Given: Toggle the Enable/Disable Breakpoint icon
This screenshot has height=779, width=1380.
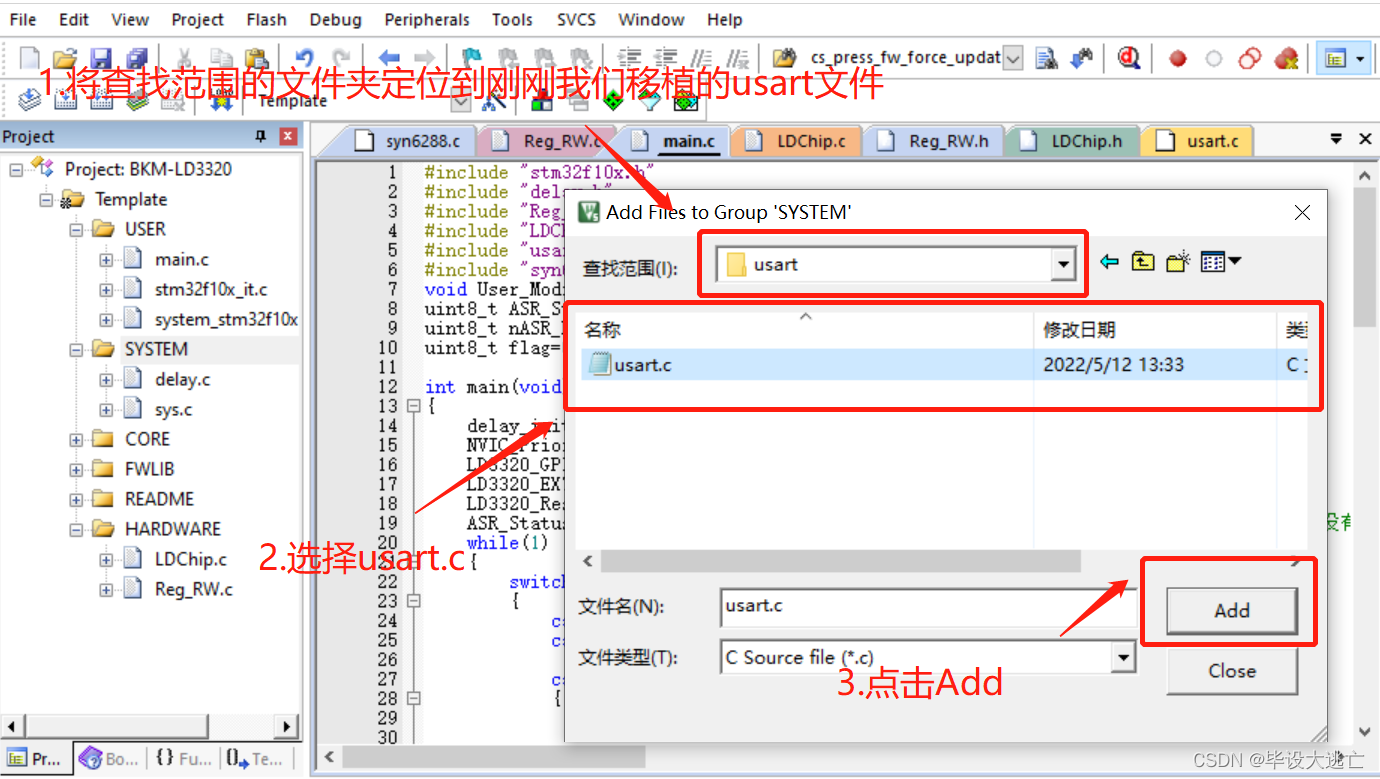Looking at the screenshot, I should [x=1213, y=58].
